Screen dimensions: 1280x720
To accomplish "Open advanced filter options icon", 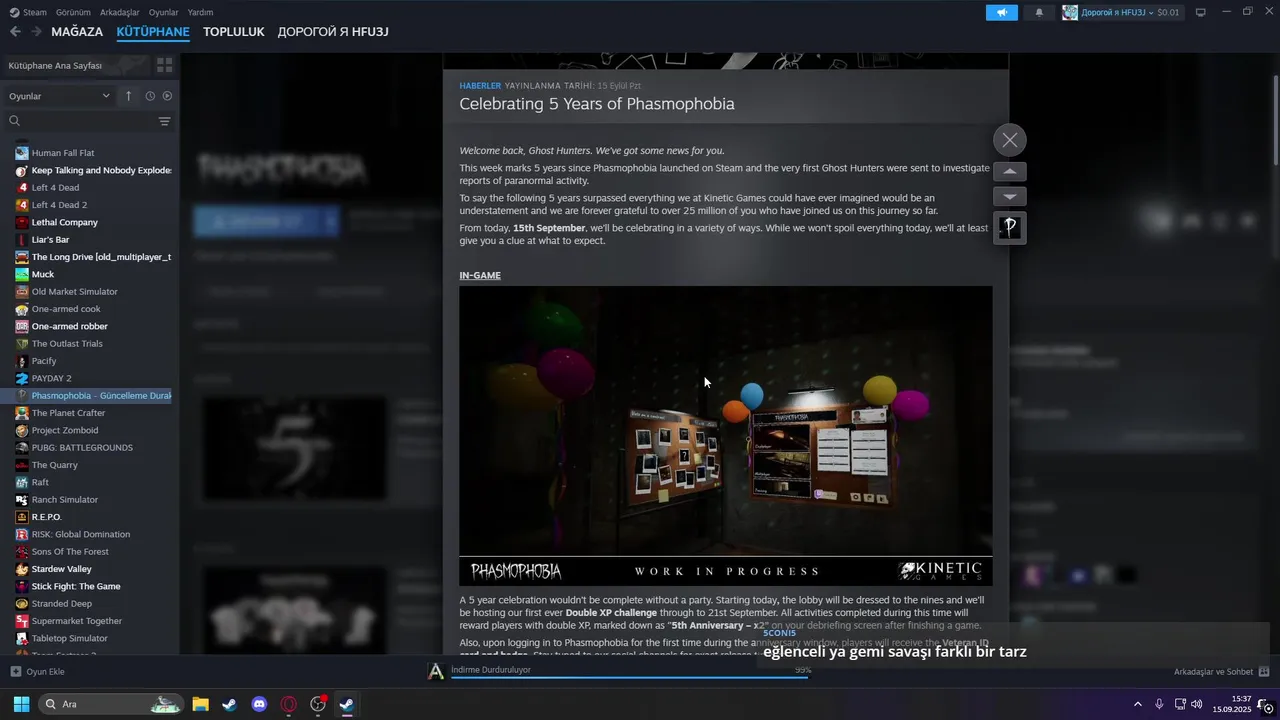I will [x=164, y=121].
